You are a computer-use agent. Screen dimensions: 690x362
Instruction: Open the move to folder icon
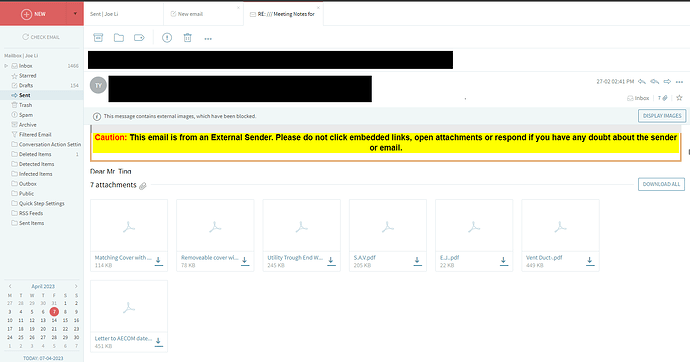click(119, 38)
